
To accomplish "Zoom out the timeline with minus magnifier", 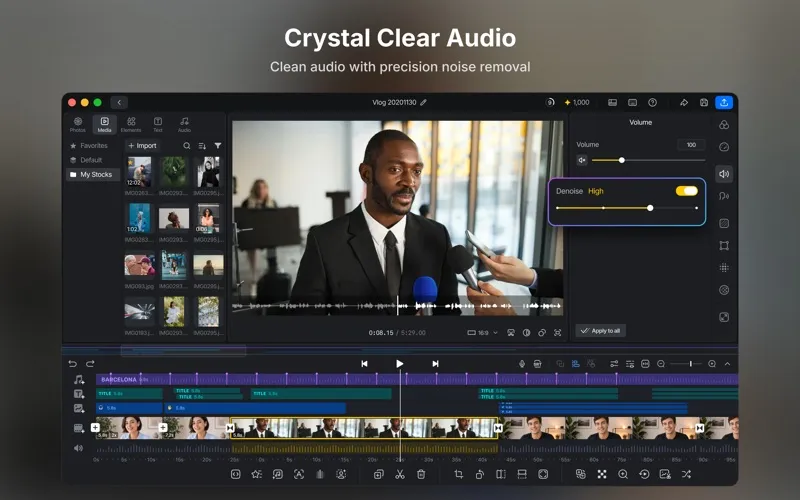I will [661, 364].
